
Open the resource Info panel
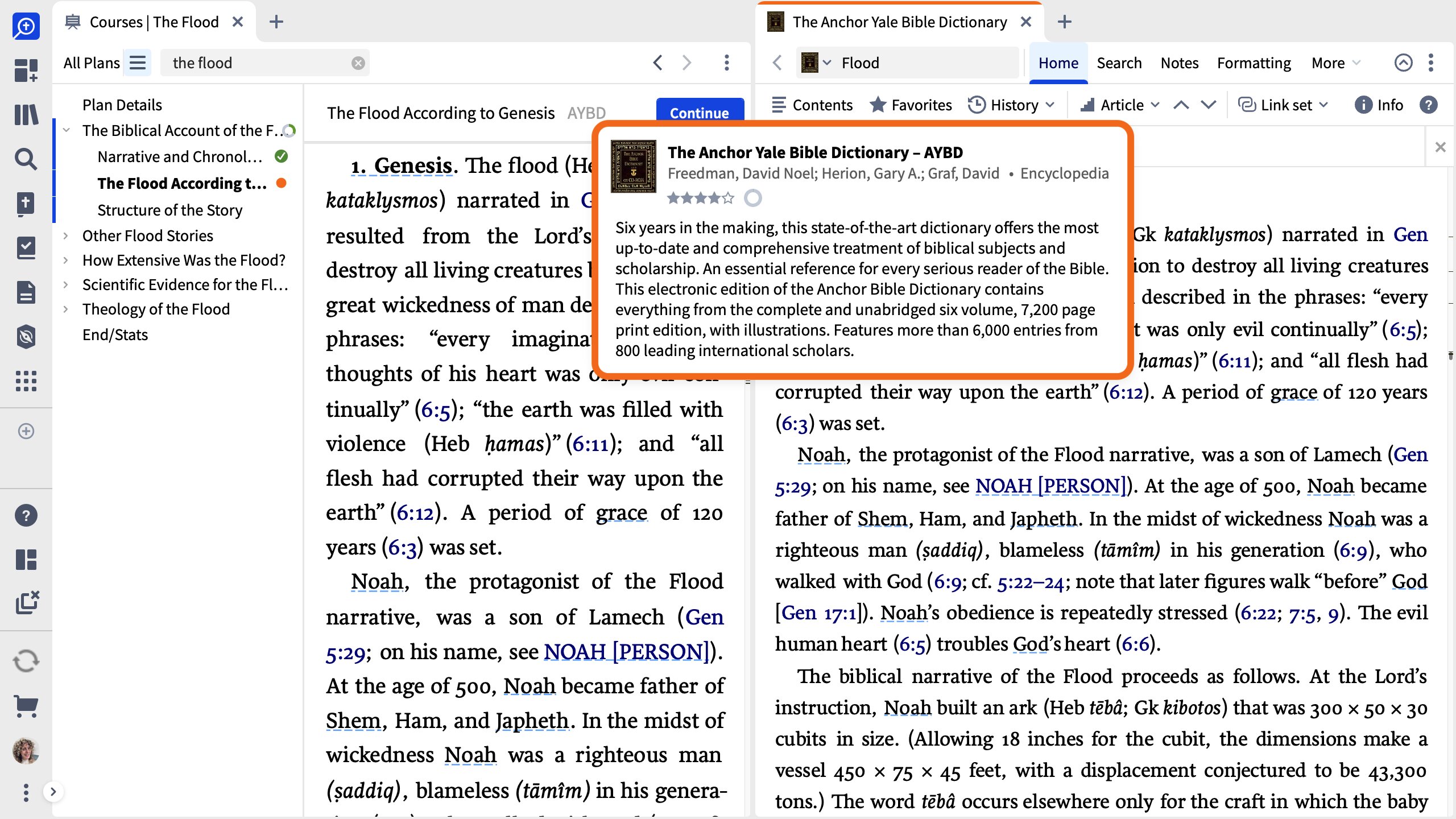(x=1379, y=105)
